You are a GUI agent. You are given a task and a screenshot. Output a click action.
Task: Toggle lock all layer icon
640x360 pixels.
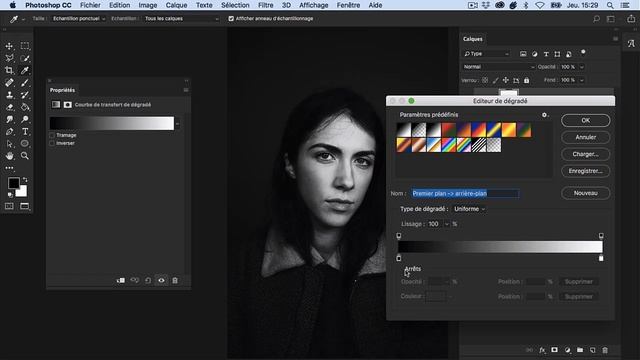pos(527,80)
